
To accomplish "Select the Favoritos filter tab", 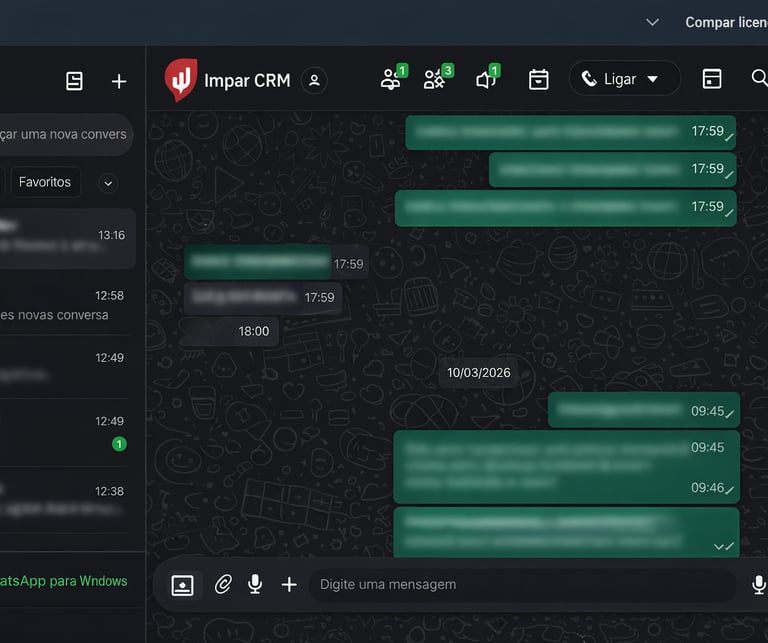I will (x=45, y=182).
